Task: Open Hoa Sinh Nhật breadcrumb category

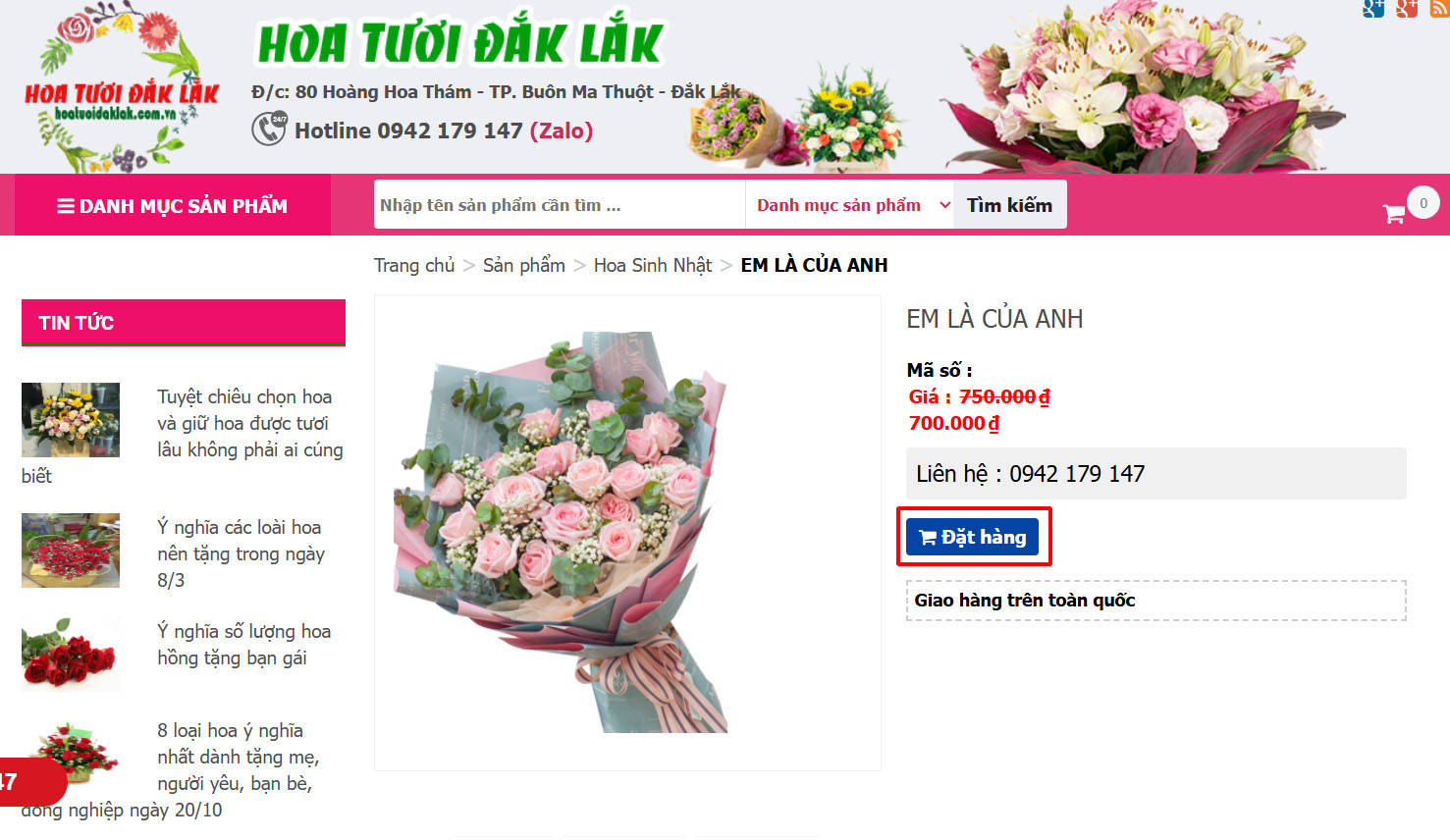Action: tap(653, 265)
